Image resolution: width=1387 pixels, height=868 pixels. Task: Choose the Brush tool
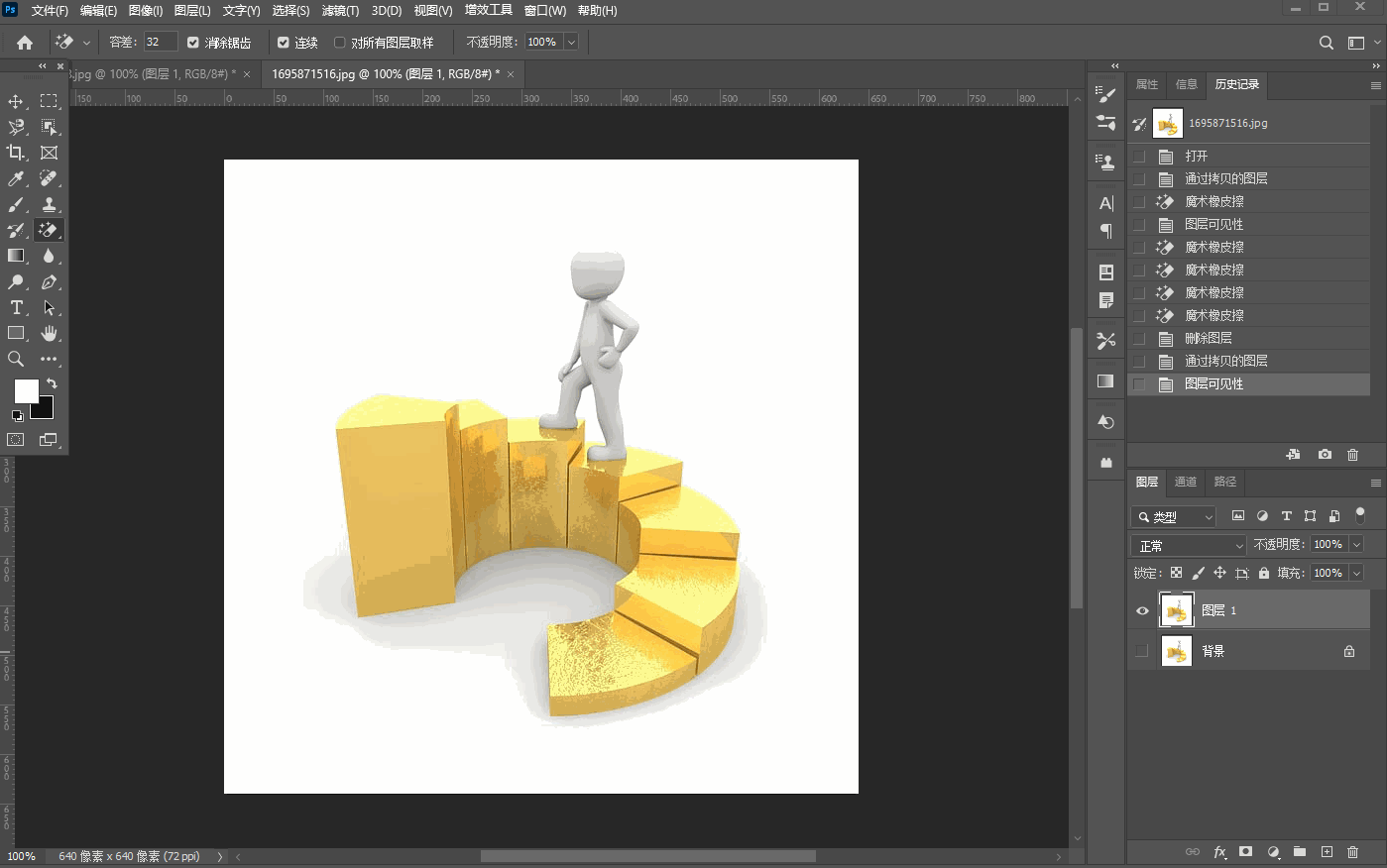pos(16,204)
